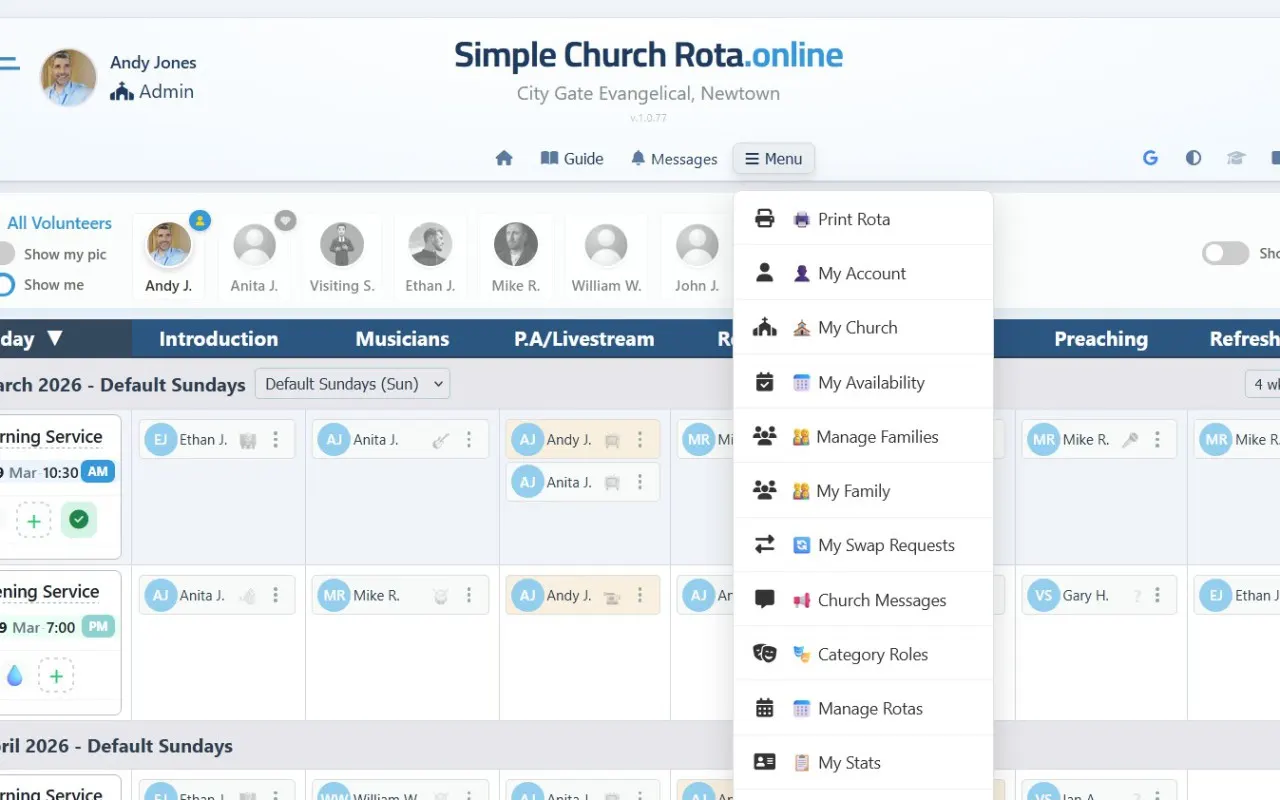This screenshot has height=800, width=1280.
Task: Open options for Mike R. in evening Musicians
Action: pyautogui.click(x=469, y=595)
